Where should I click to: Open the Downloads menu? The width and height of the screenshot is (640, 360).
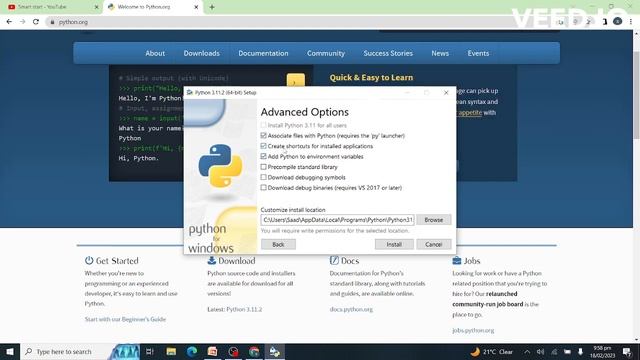202,53
